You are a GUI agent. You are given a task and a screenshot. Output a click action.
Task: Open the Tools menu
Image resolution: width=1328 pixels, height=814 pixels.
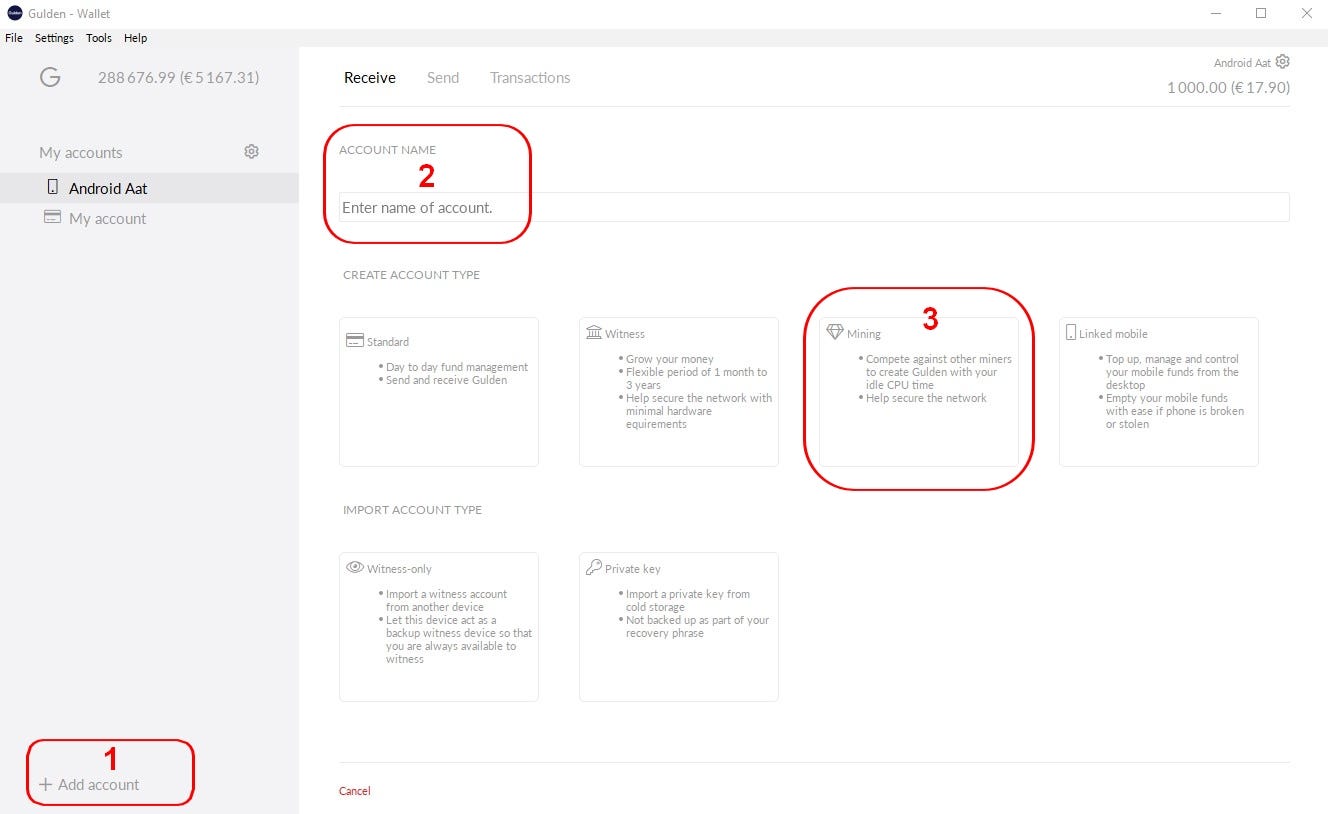(x=99, y=38)
